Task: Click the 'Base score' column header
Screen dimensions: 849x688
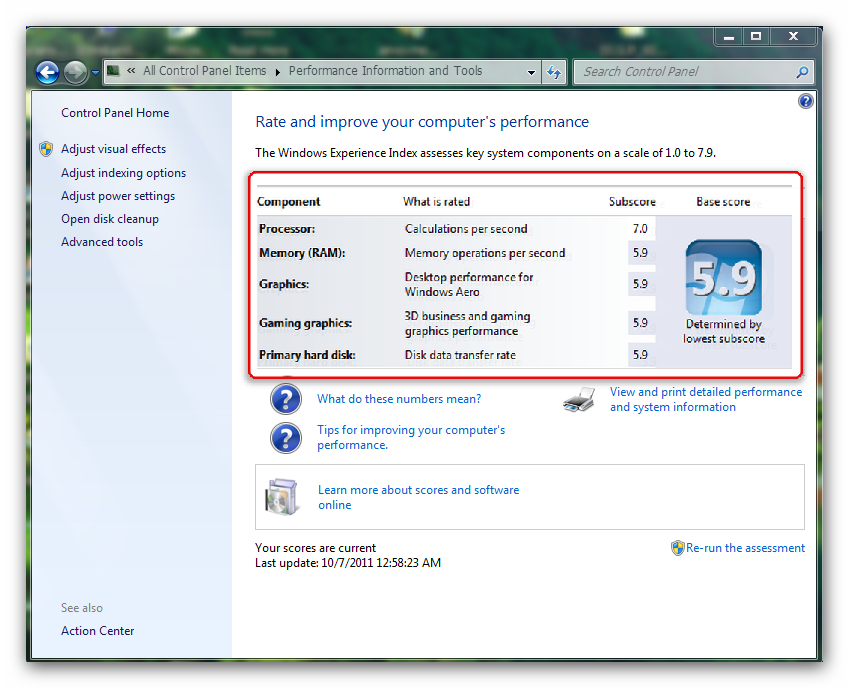Action: pyautogui.click(x=723, y=202)
